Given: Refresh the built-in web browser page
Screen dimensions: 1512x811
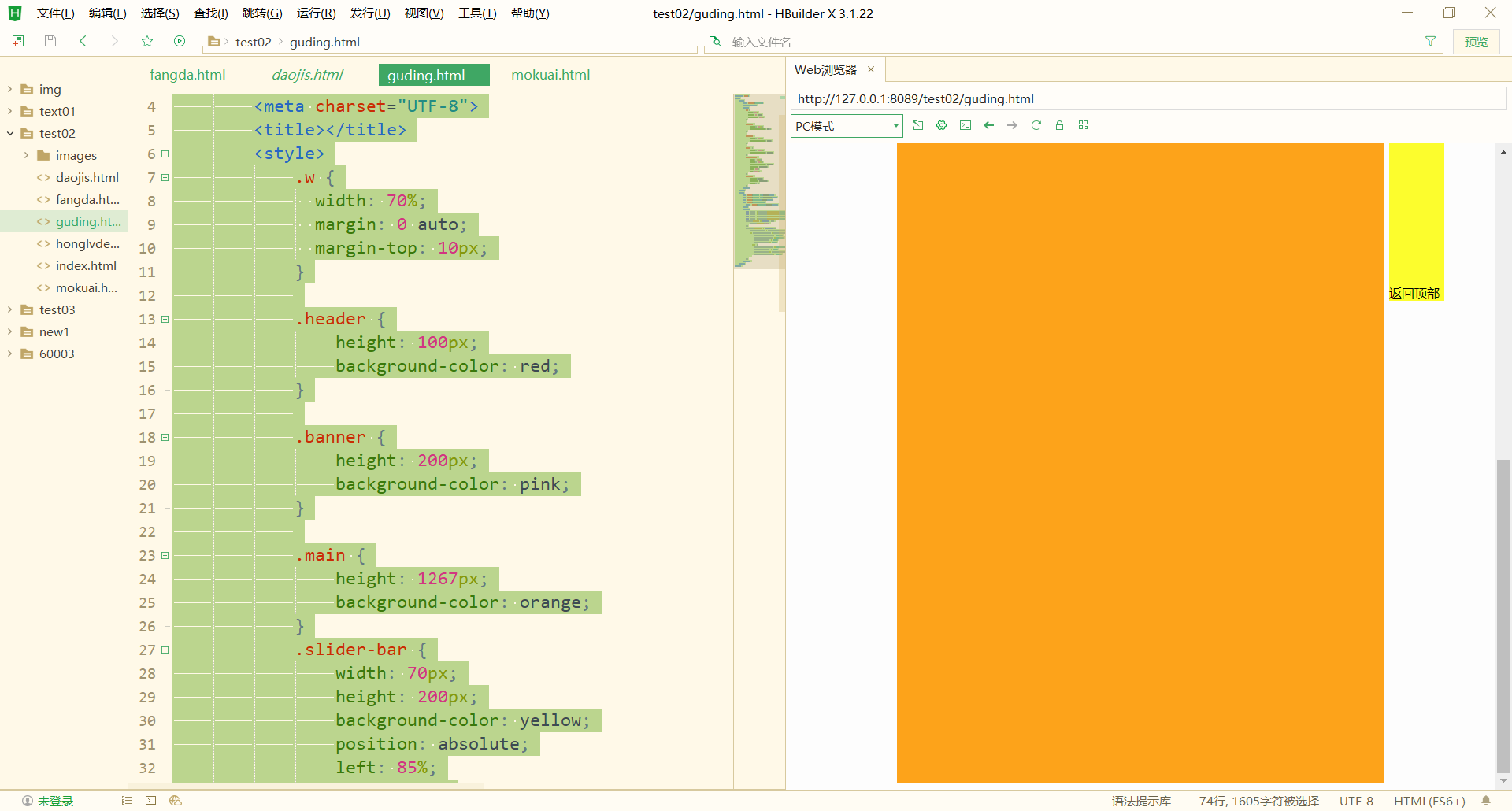Looking at the screenshot, I should (x=1036, y=125).
